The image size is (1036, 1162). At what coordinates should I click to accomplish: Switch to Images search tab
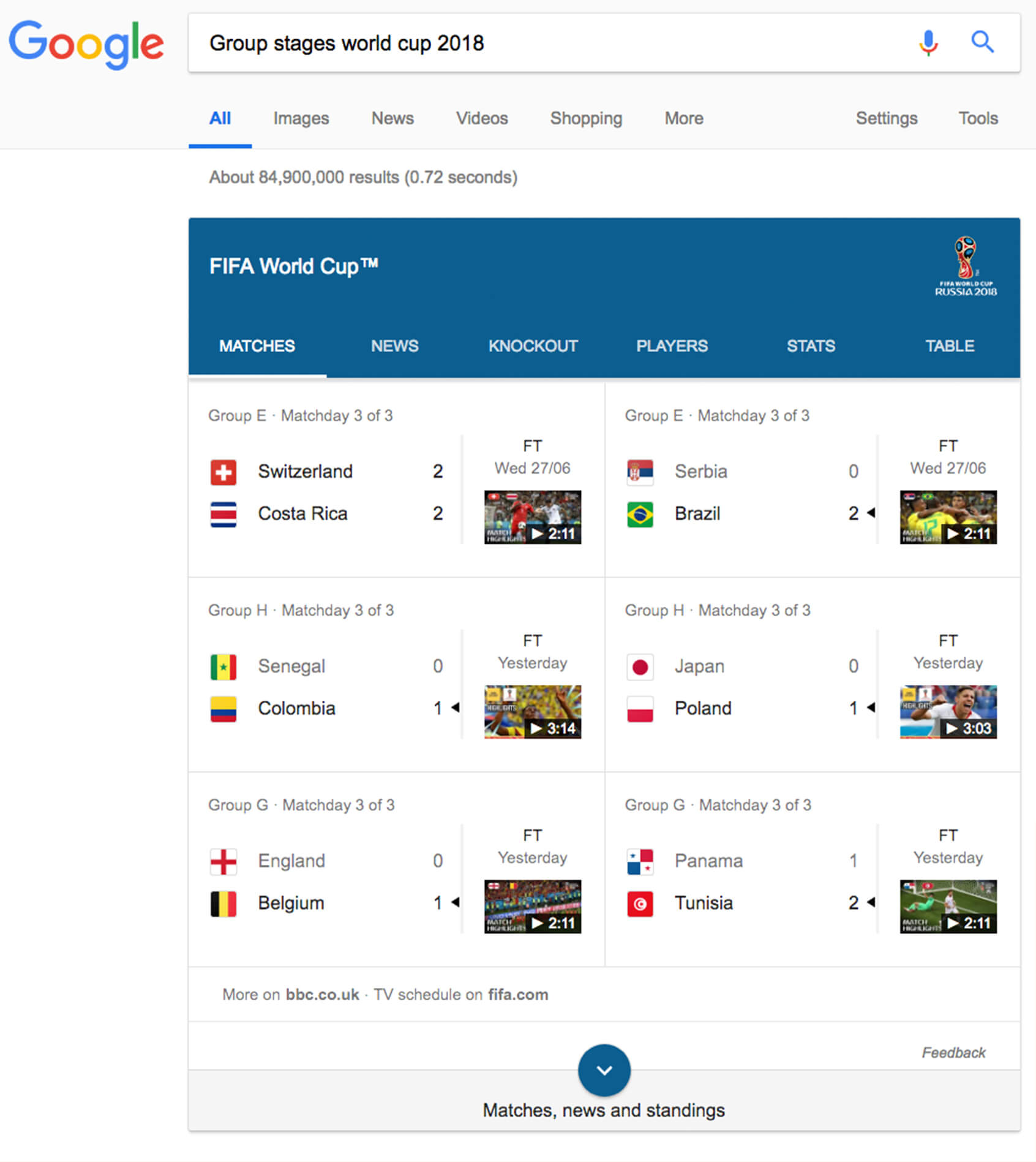(301, 119)
